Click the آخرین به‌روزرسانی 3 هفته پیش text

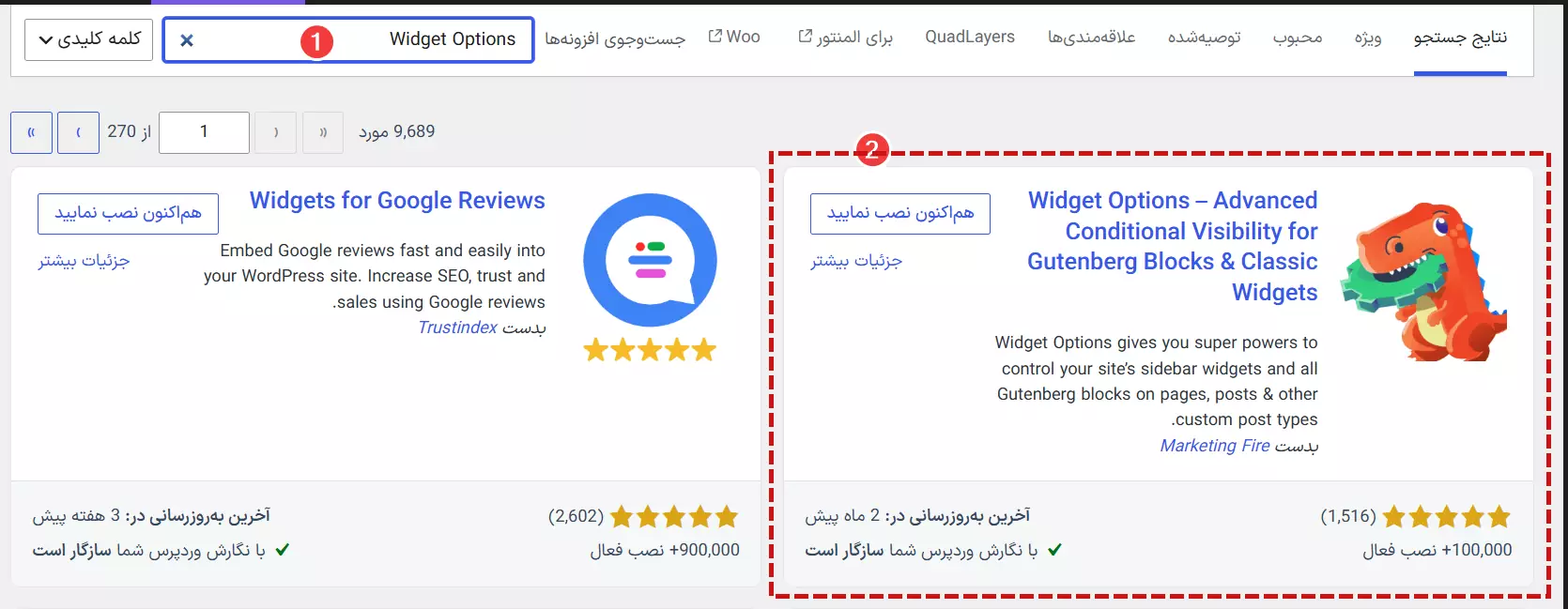coord(151,516)
